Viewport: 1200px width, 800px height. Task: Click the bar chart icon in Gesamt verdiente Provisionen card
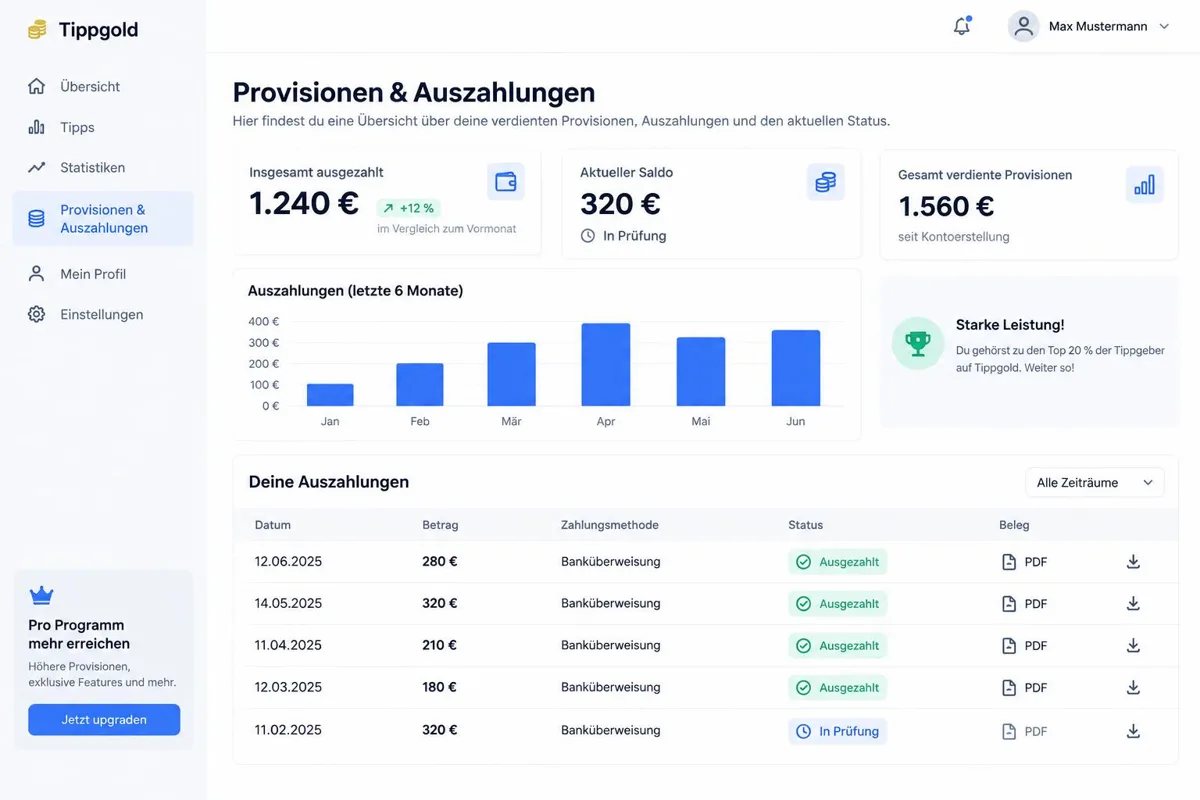pos(1145,185)
